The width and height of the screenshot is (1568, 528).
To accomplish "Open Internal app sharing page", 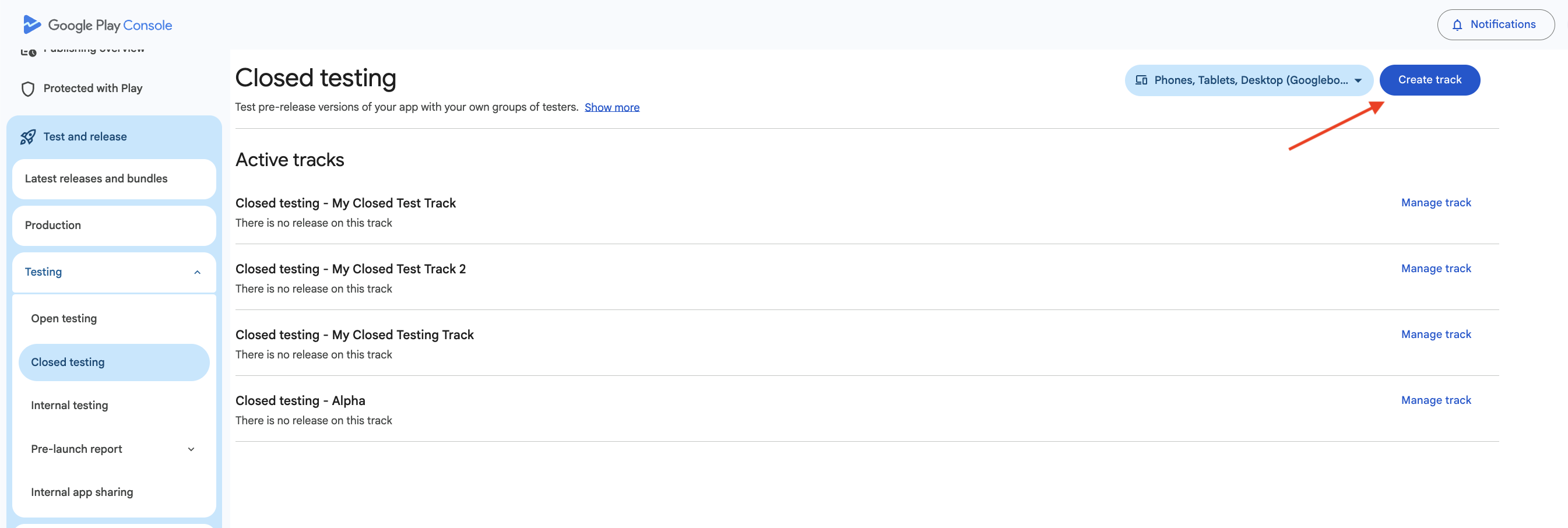I will tap(114, 492).
